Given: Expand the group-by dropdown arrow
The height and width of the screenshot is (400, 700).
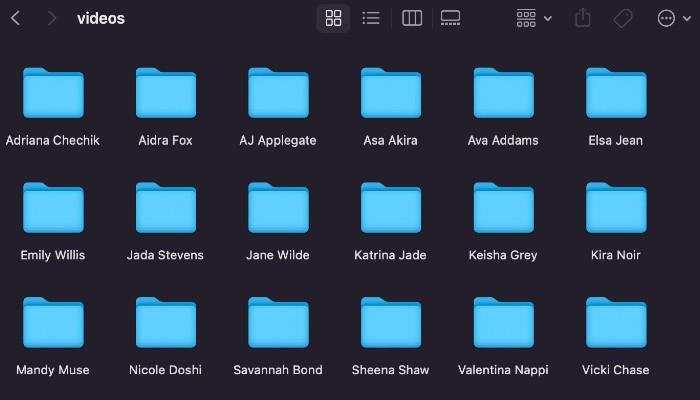Looking at the screenshot, I should coord(548,19).
